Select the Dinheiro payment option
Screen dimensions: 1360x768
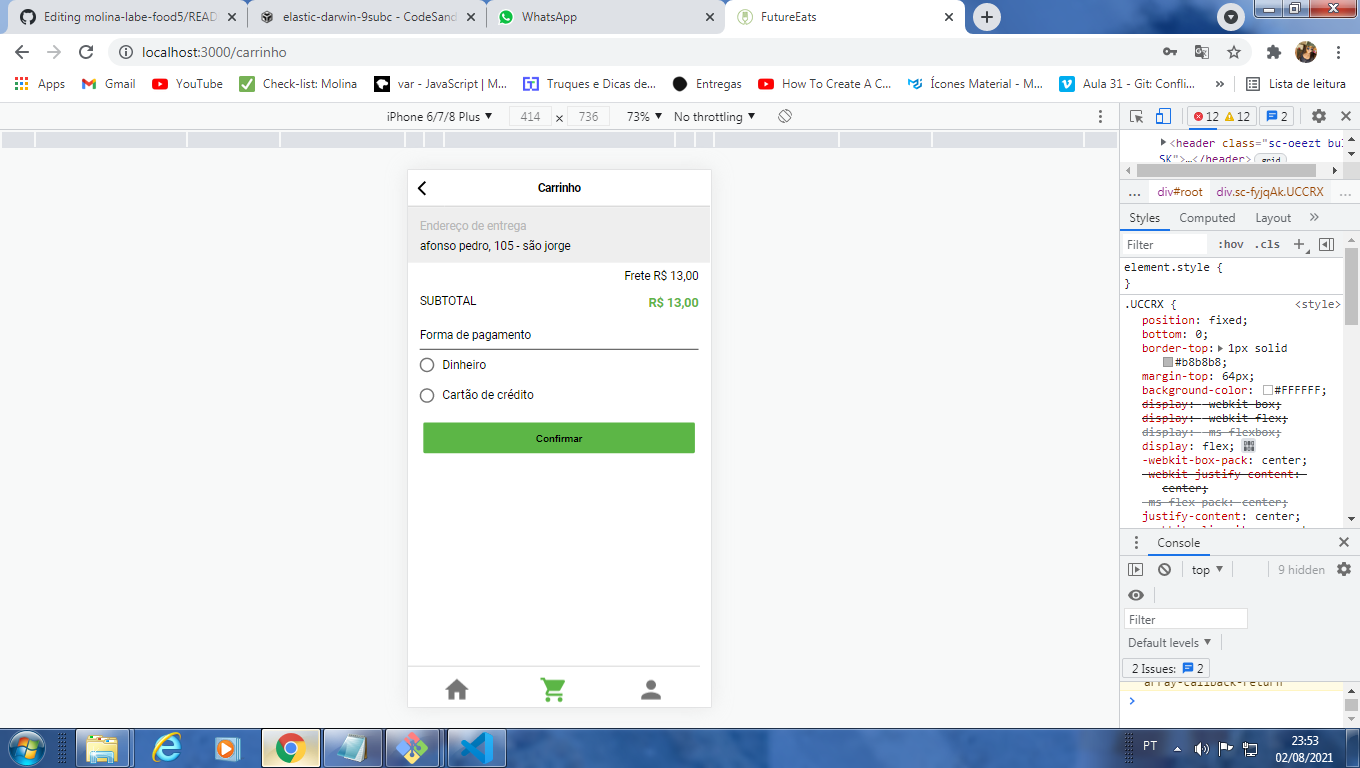tap(426, 365)
